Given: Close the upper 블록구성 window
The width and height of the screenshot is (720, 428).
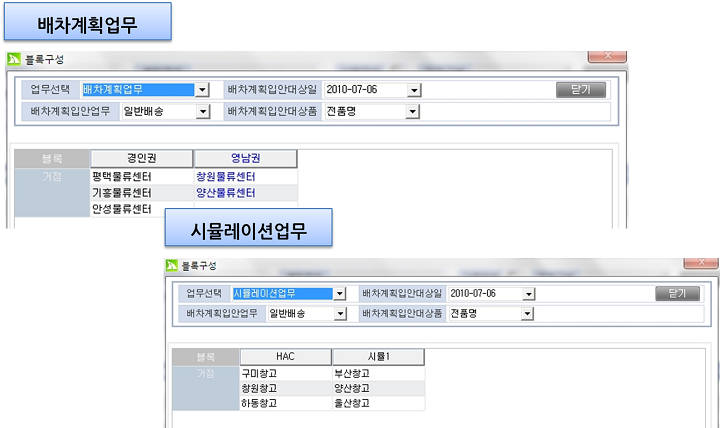Looking at the screenshot, I should pos(608,56).
